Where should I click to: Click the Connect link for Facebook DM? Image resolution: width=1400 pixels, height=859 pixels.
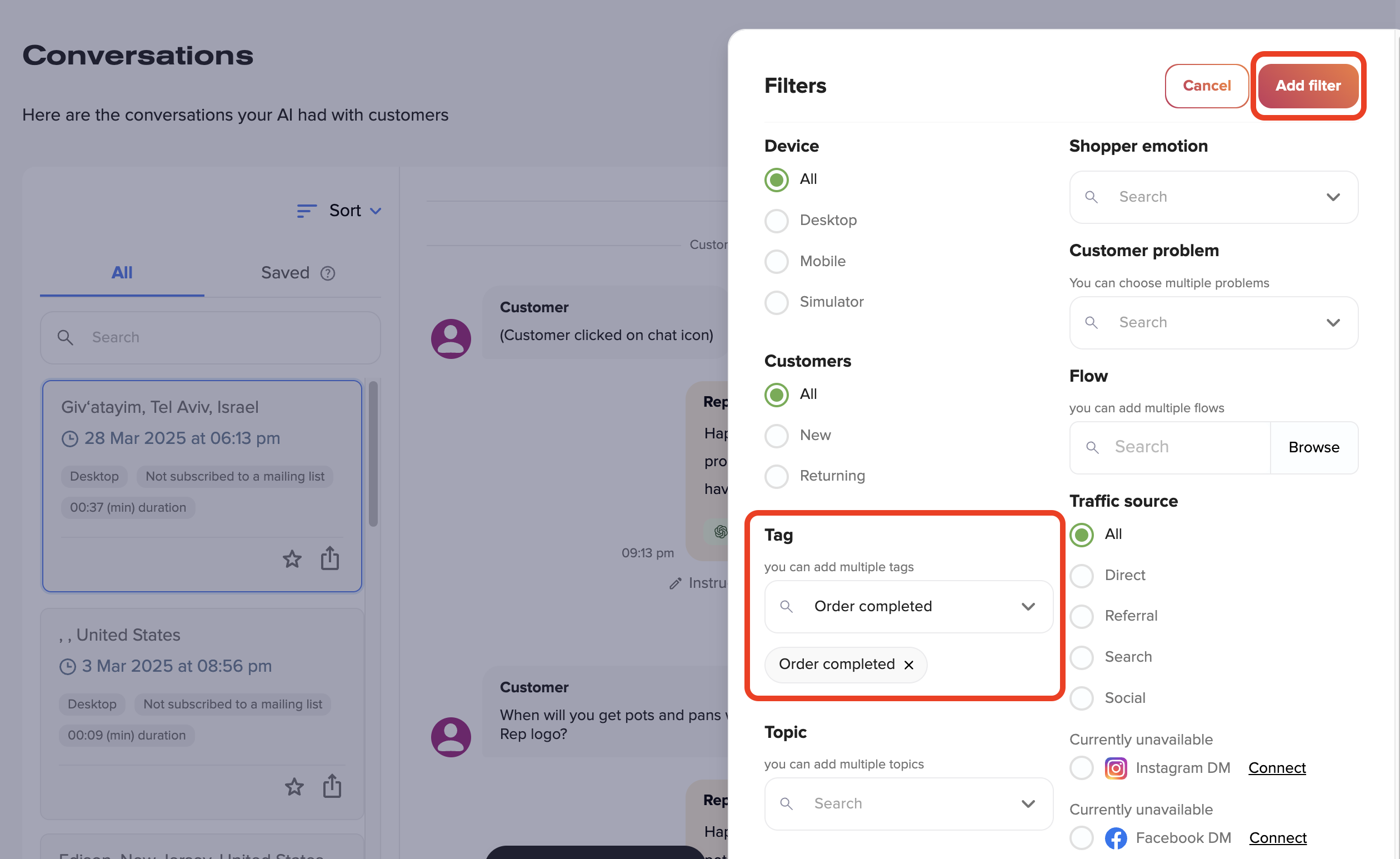coord(1278,838)
